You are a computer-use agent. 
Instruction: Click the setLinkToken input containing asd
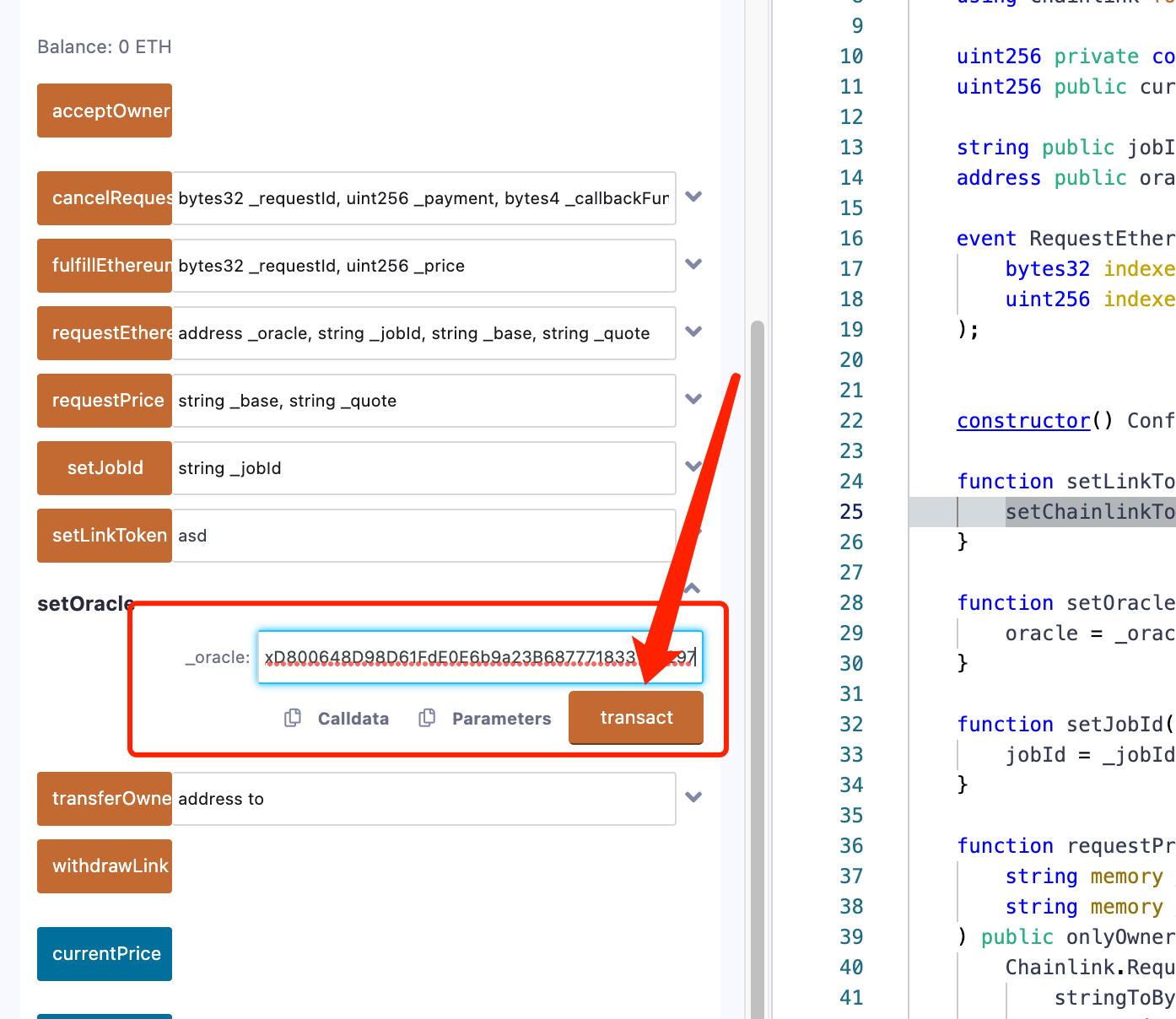(422, 536)
